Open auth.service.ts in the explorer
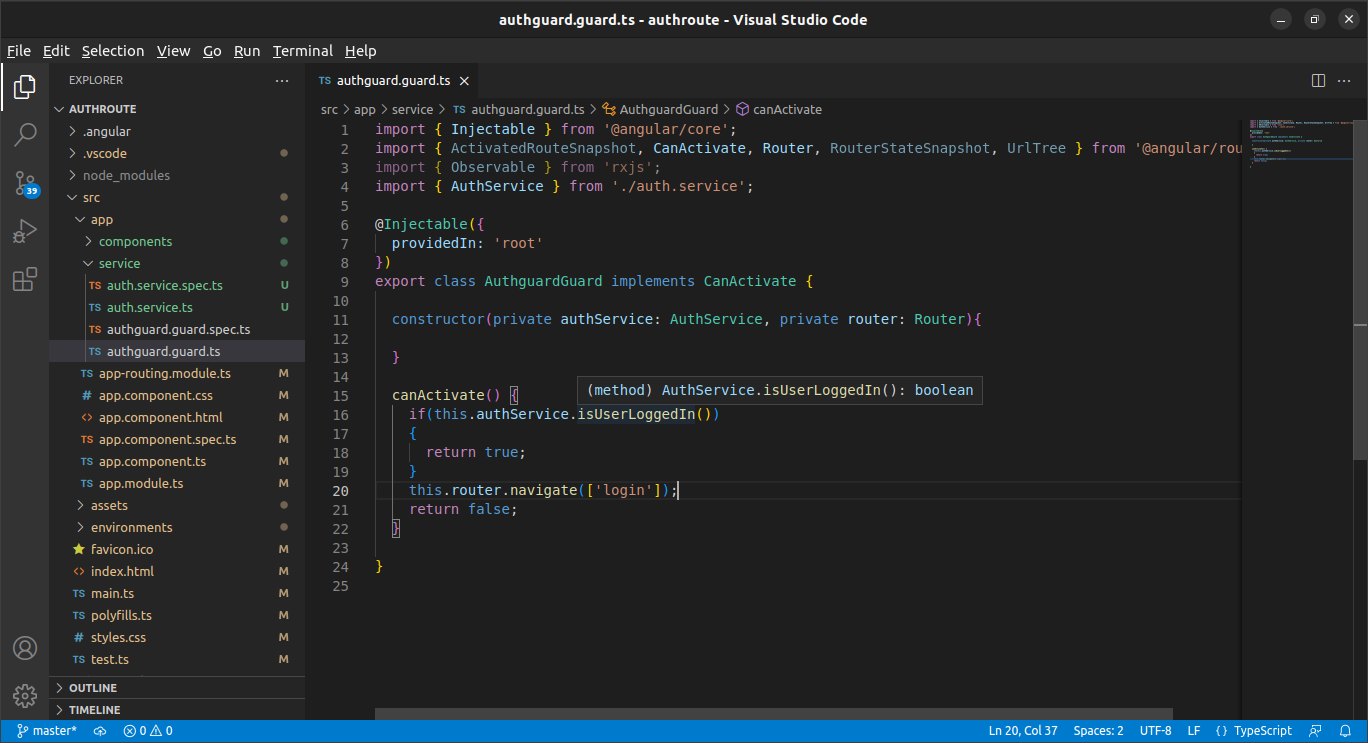Screen dimensions: 1368x743 point(177,307)
